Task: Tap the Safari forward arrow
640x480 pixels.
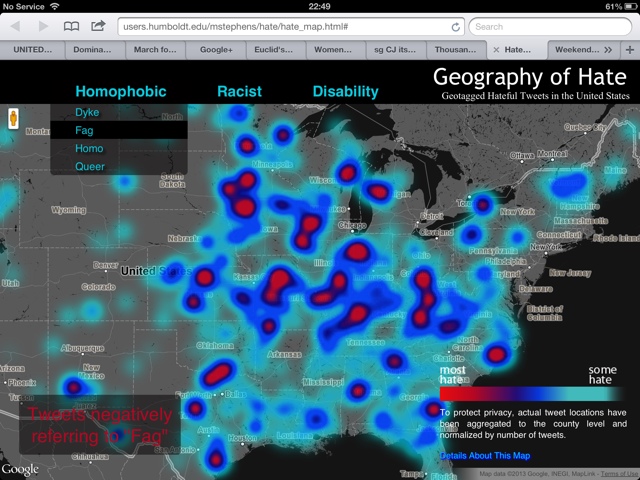Action: coord(43,27)
